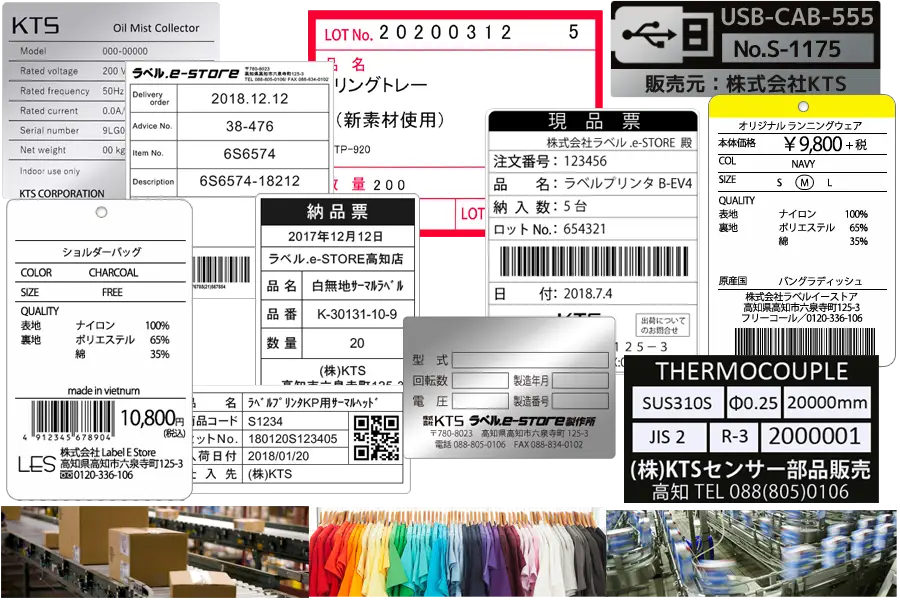Click the Oil Mist Collector title
Image resolution: width=900 pixels, height=609 pixels.
(156, 28)
